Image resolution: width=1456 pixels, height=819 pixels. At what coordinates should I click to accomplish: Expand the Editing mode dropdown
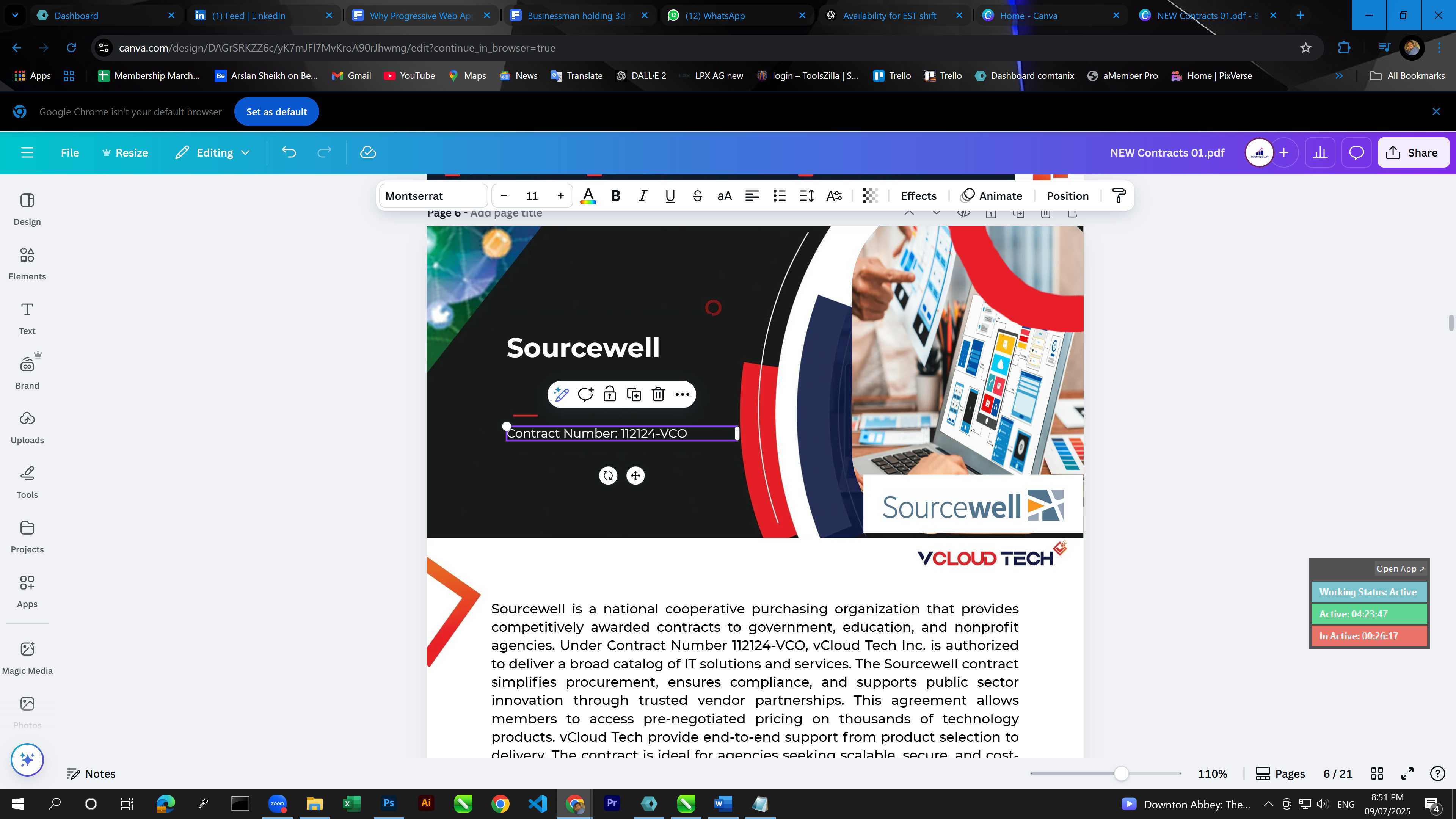[x=212, y=152]
